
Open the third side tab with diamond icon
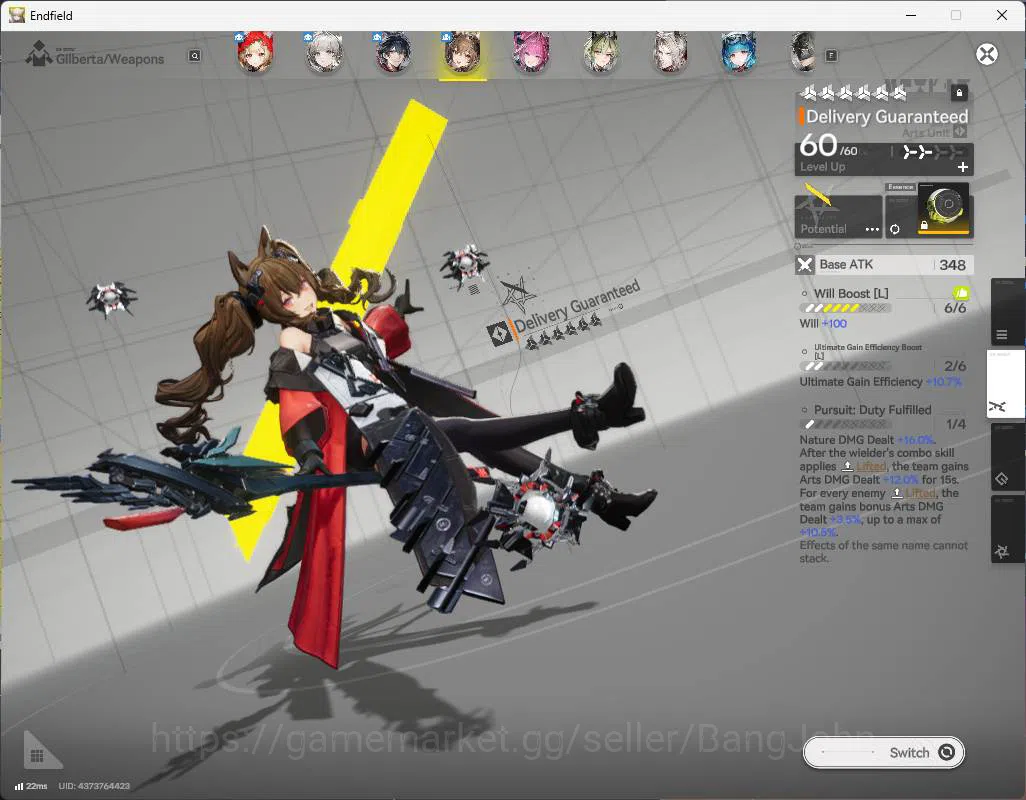point(1006,458)
